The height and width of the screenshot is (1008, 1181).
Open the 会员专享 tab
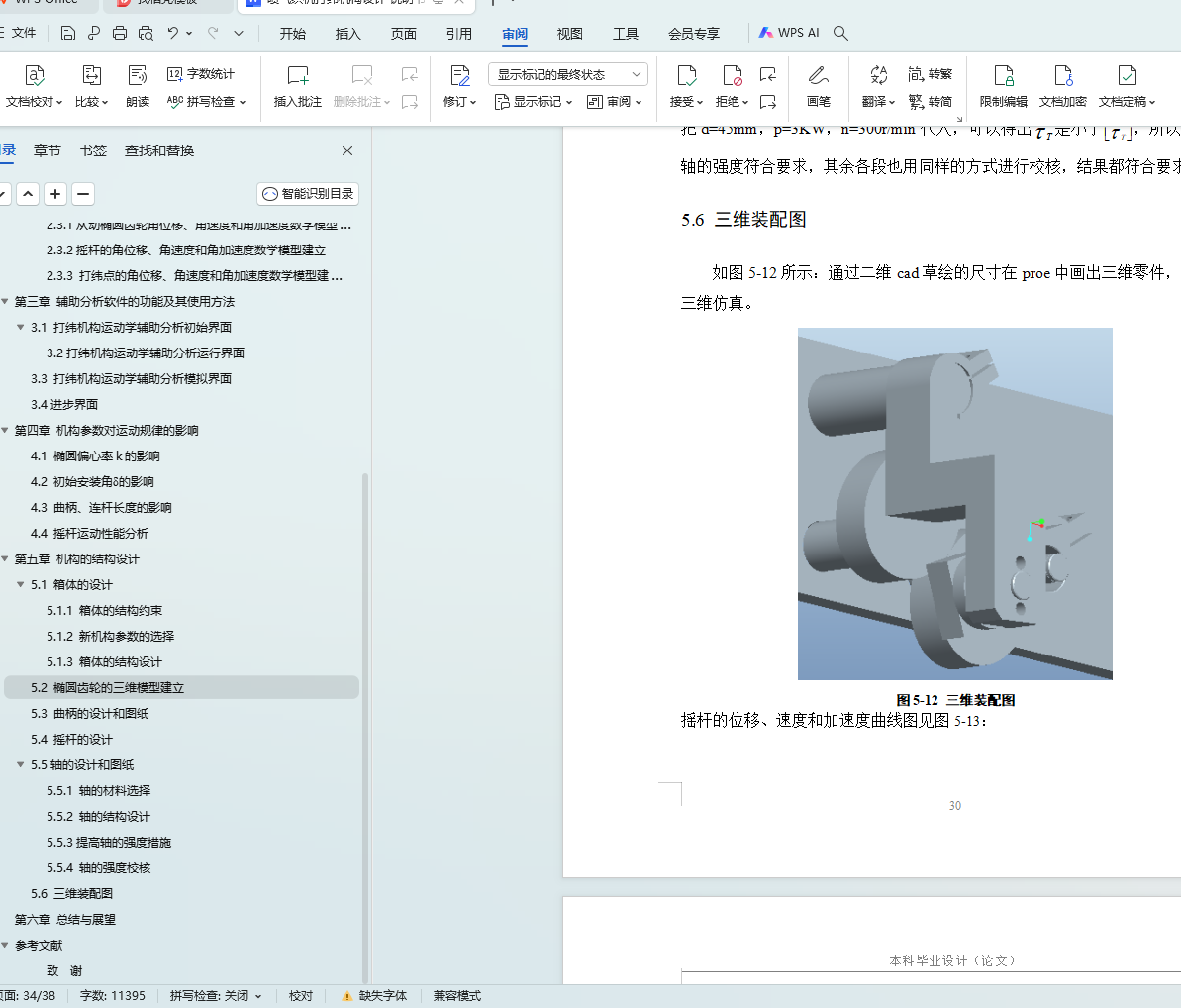click(694, 33)
